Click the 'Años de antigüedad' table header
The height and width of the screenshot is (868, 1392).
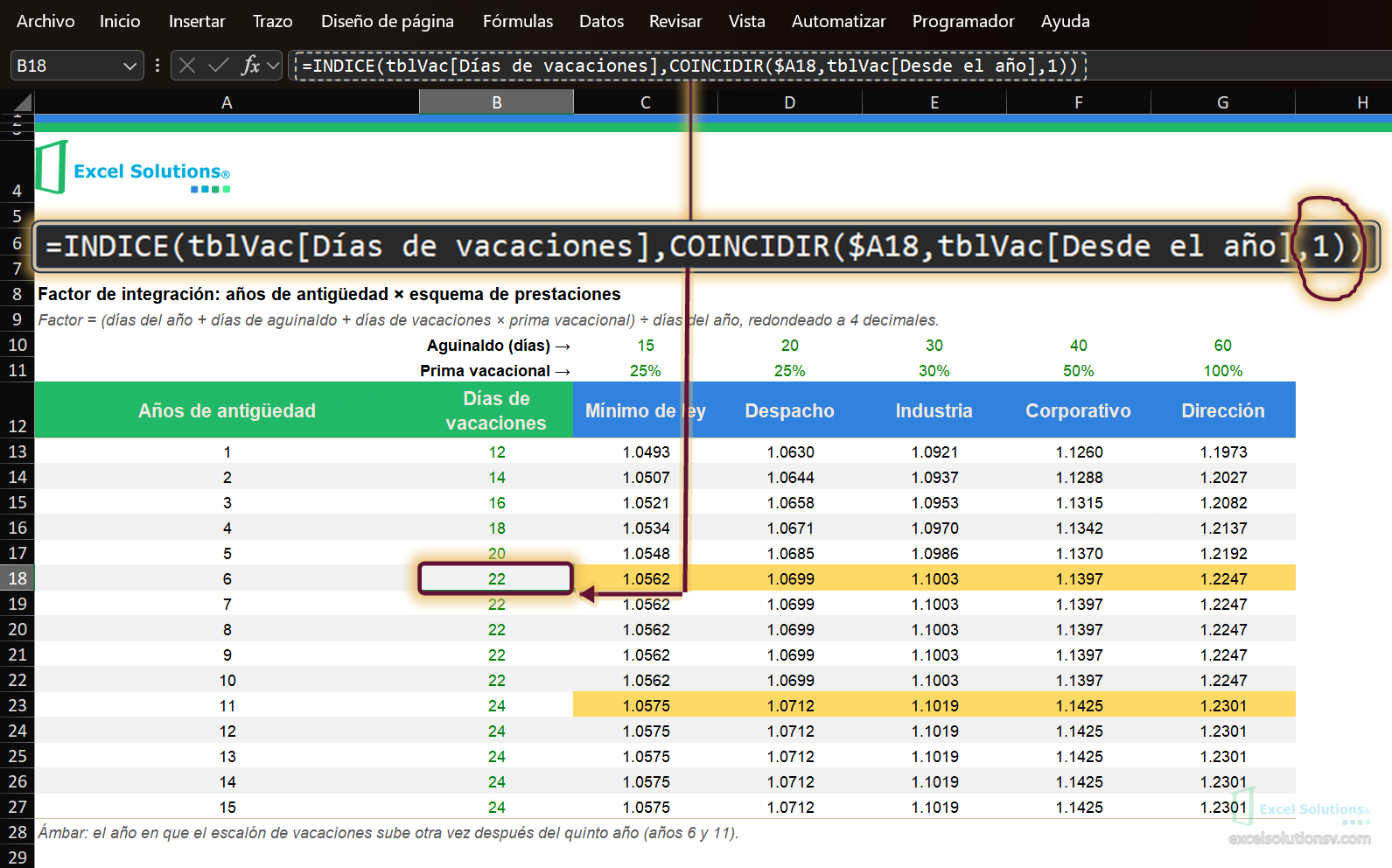click(227, 410)
